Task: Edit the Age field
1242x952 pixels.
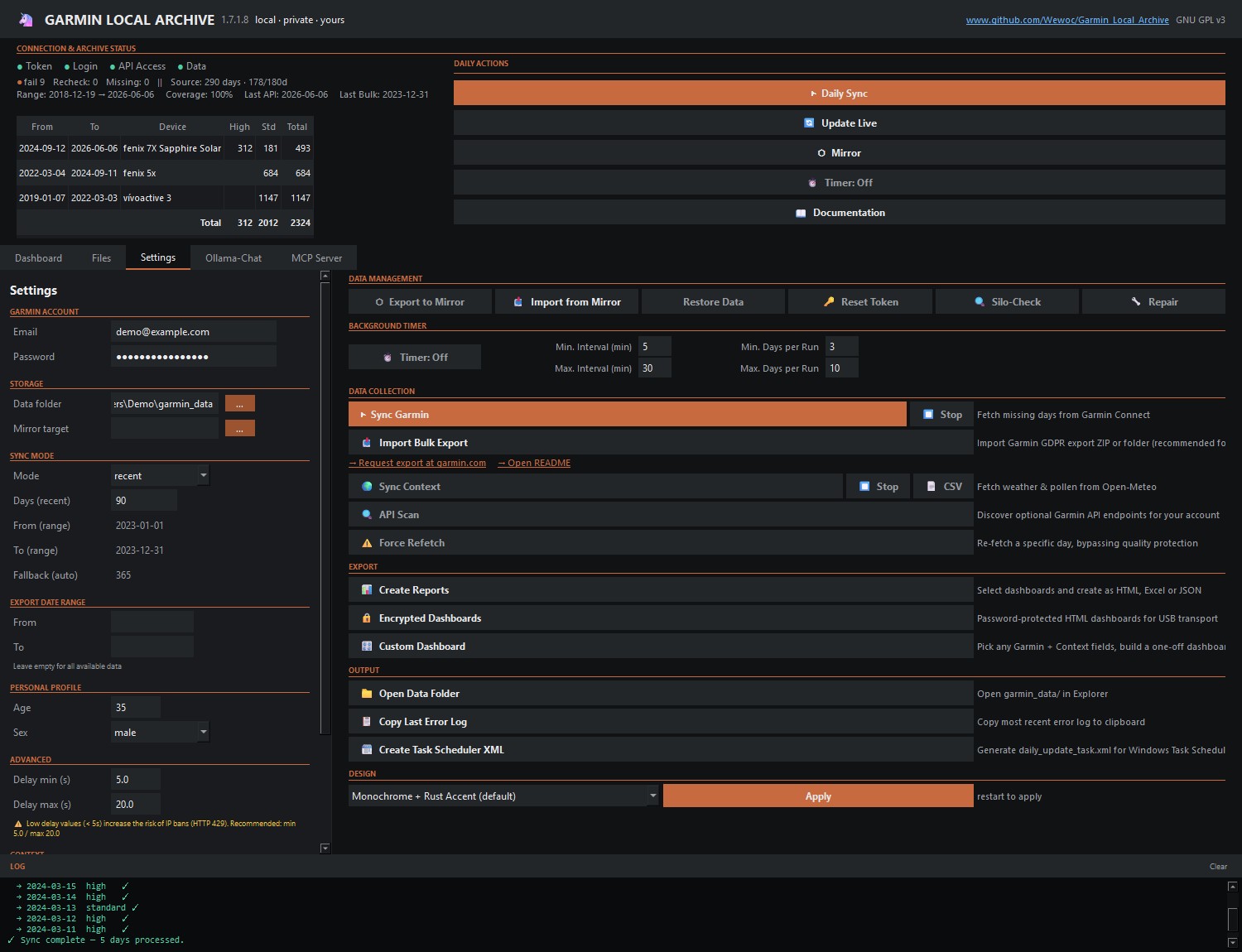Action: pos(135,707)
